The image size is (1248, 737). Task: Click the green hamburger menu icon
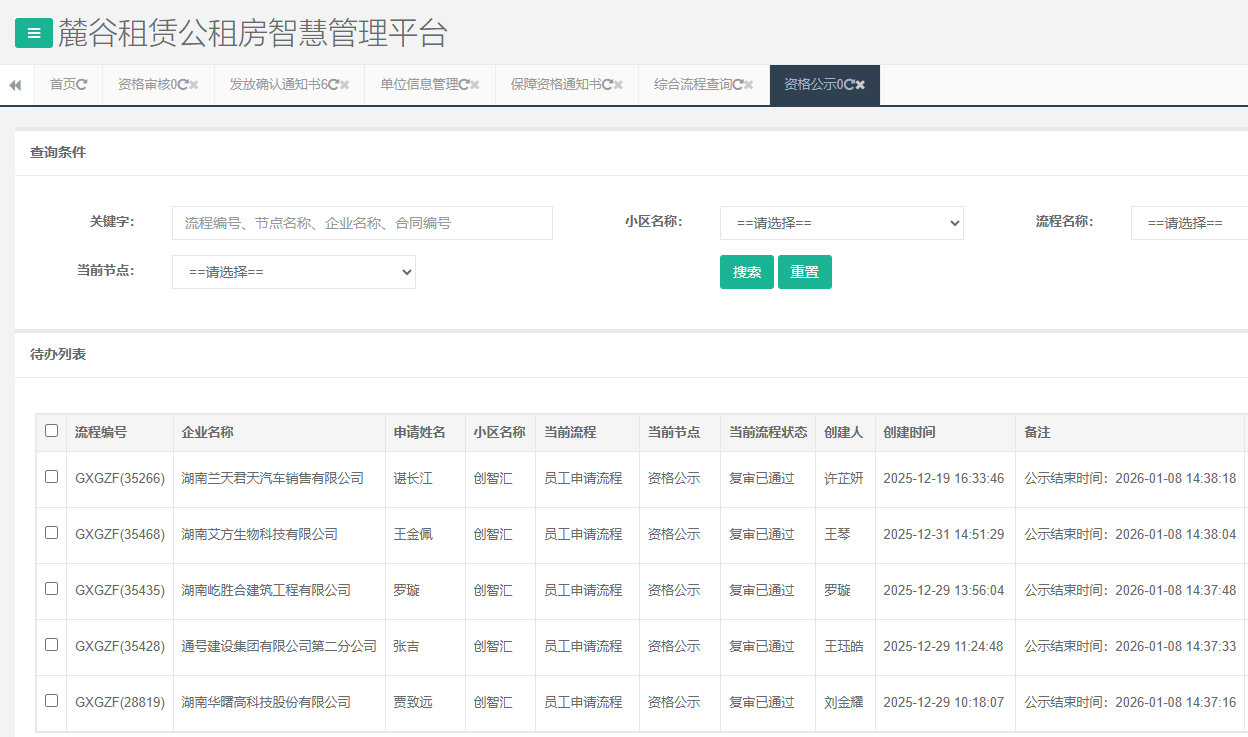point(33,33)
